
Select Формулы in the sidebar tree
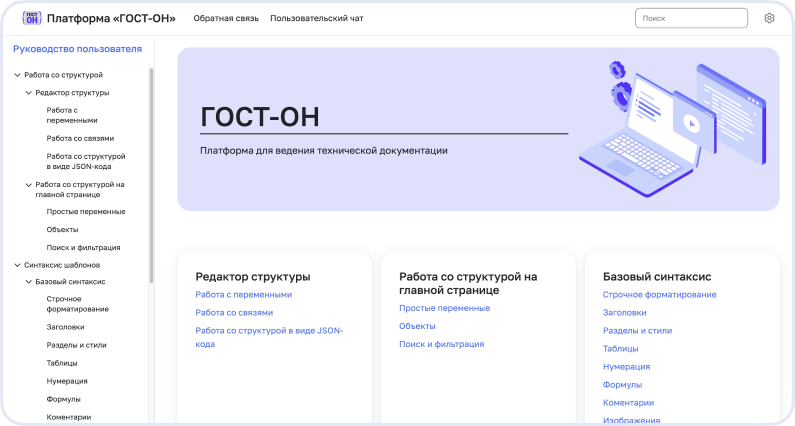[x=63, y=399]
